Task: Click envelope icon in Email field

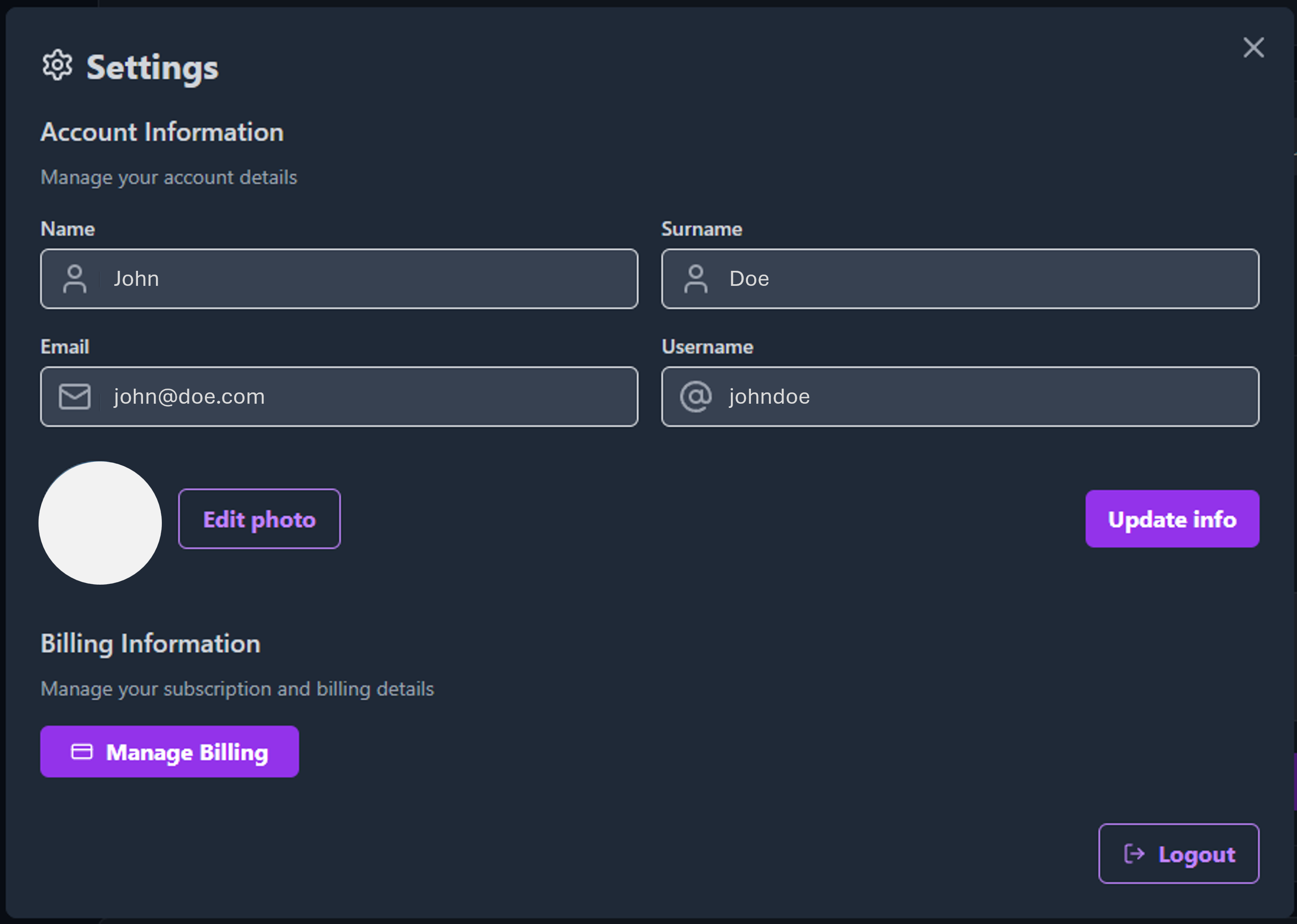Action: coord(74,397)
